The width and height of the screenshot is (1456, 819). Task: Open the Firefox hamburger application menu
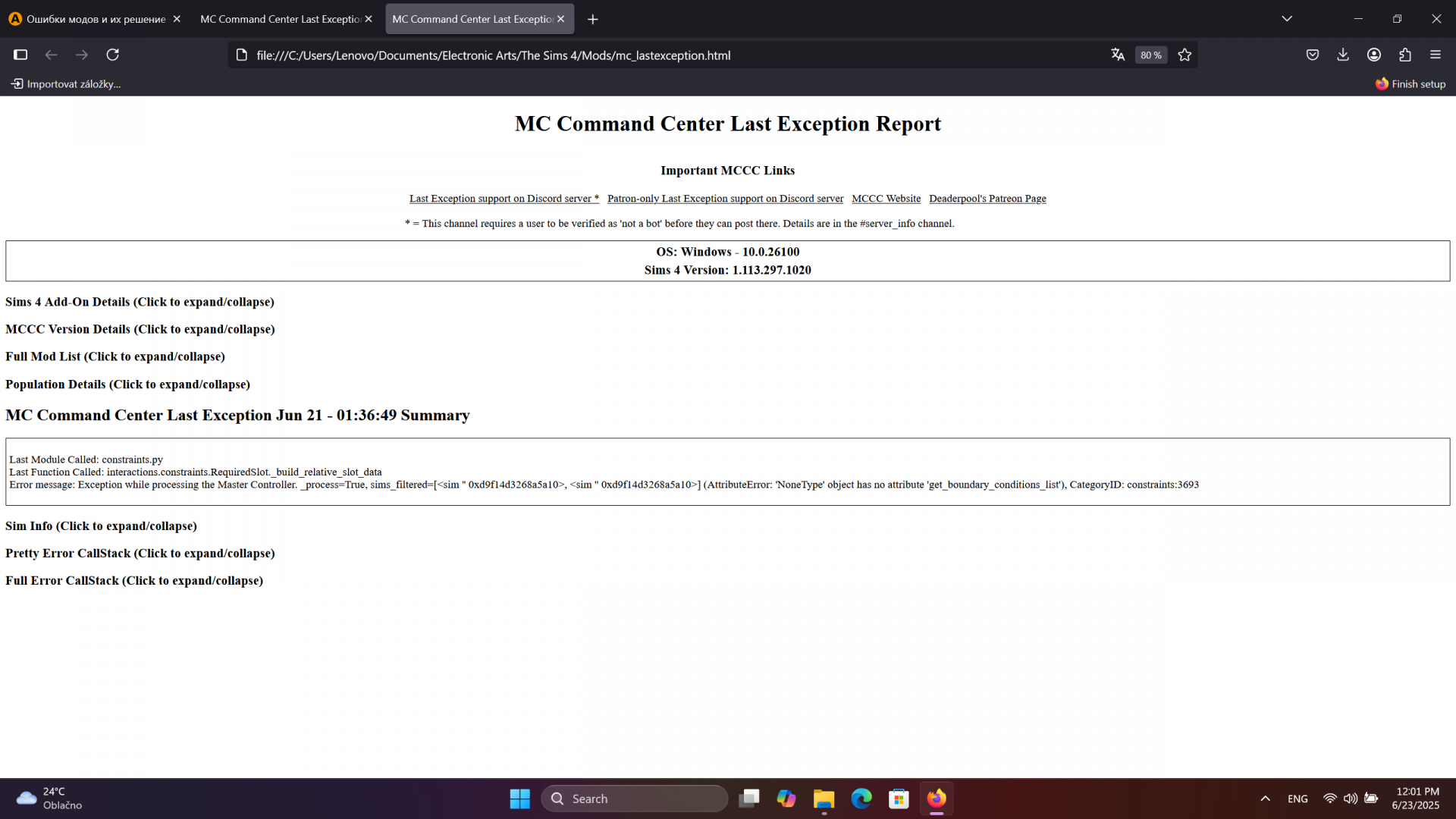click(1436, 55)
